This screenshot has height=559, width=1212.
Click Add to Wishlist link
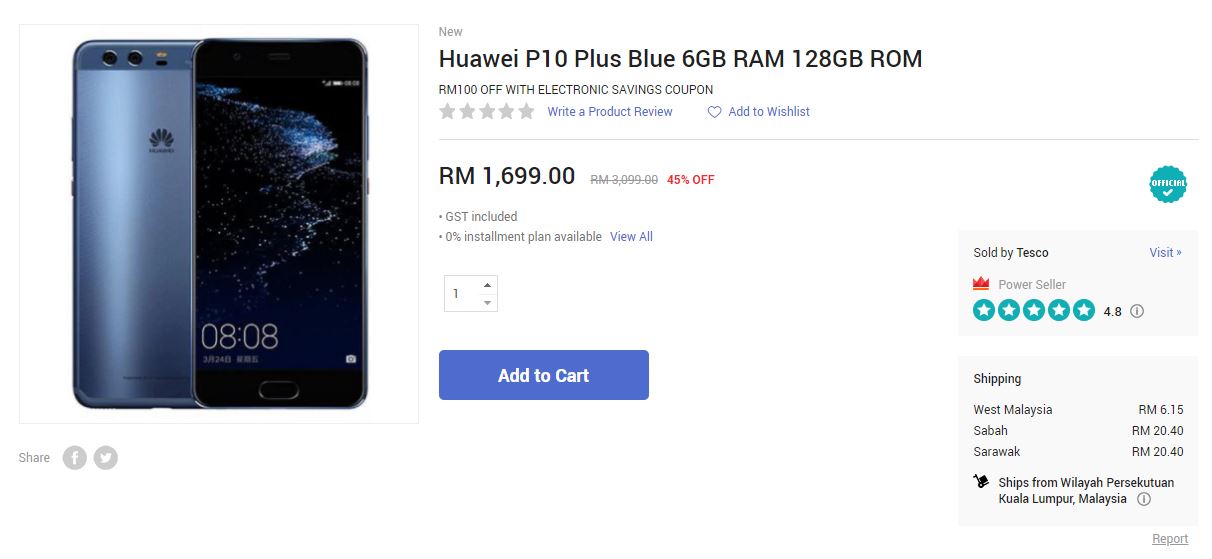click(769, 112)
